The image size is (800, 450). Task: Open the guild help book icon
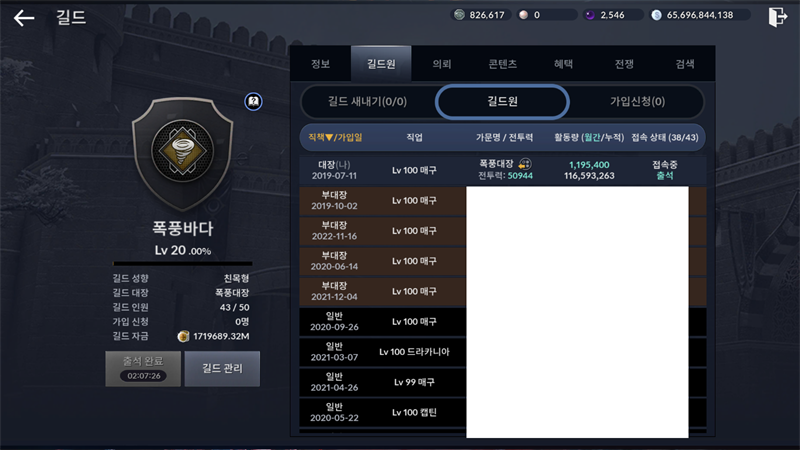(253, 102)
